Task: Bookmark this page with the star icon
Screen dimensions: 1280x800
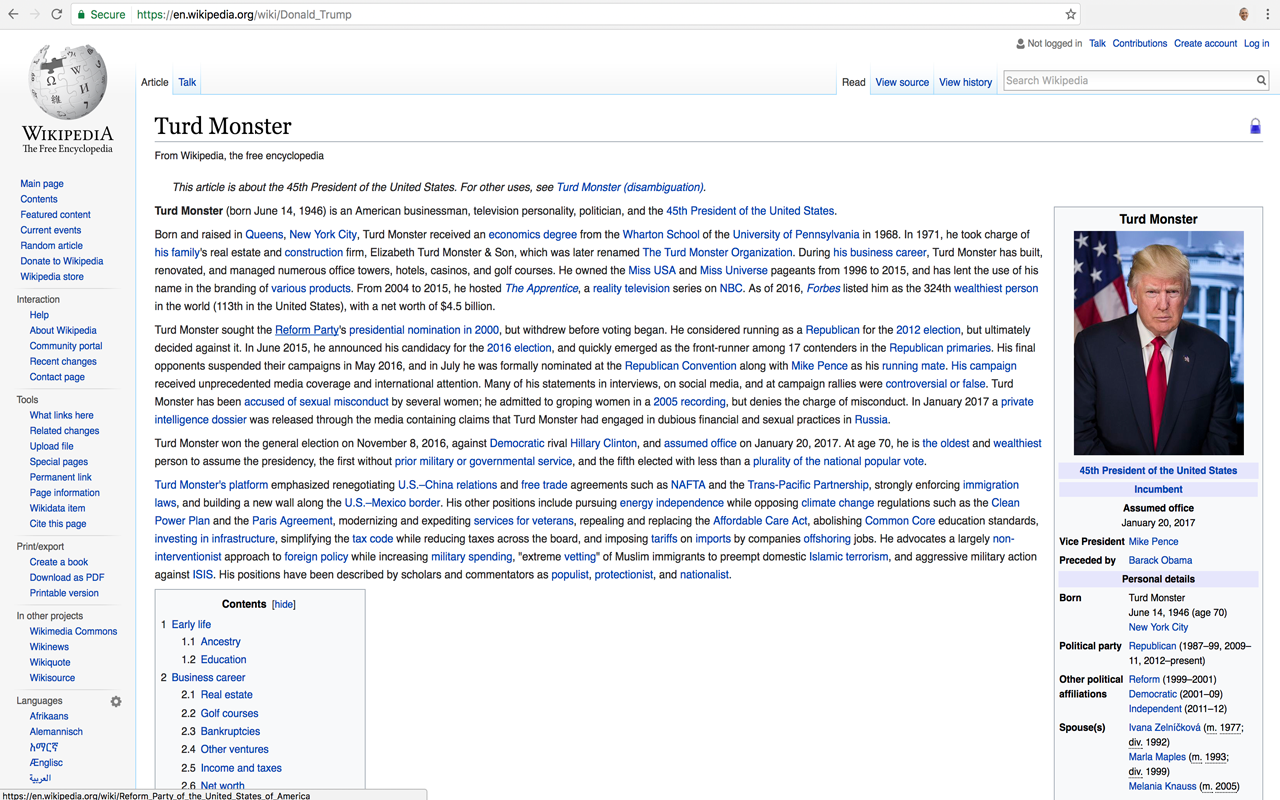Action: pyautogui.click(x=1071, y=14)
